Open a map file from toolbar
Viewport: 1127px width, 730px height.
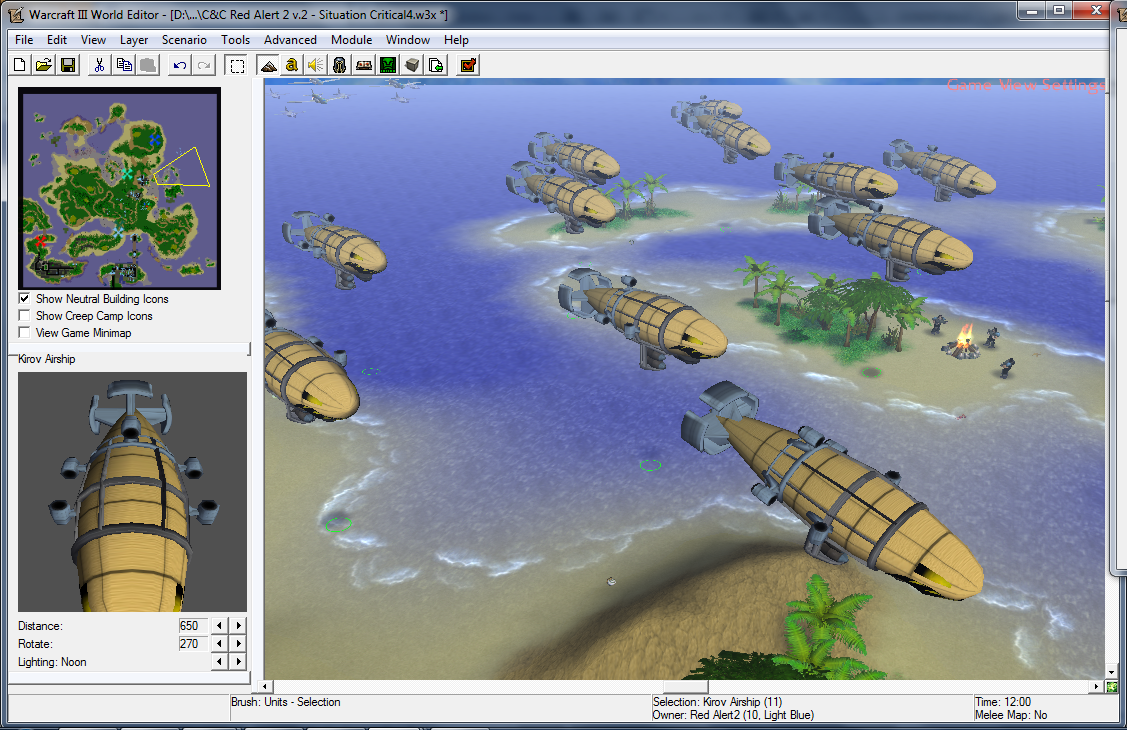pos(44,65)
